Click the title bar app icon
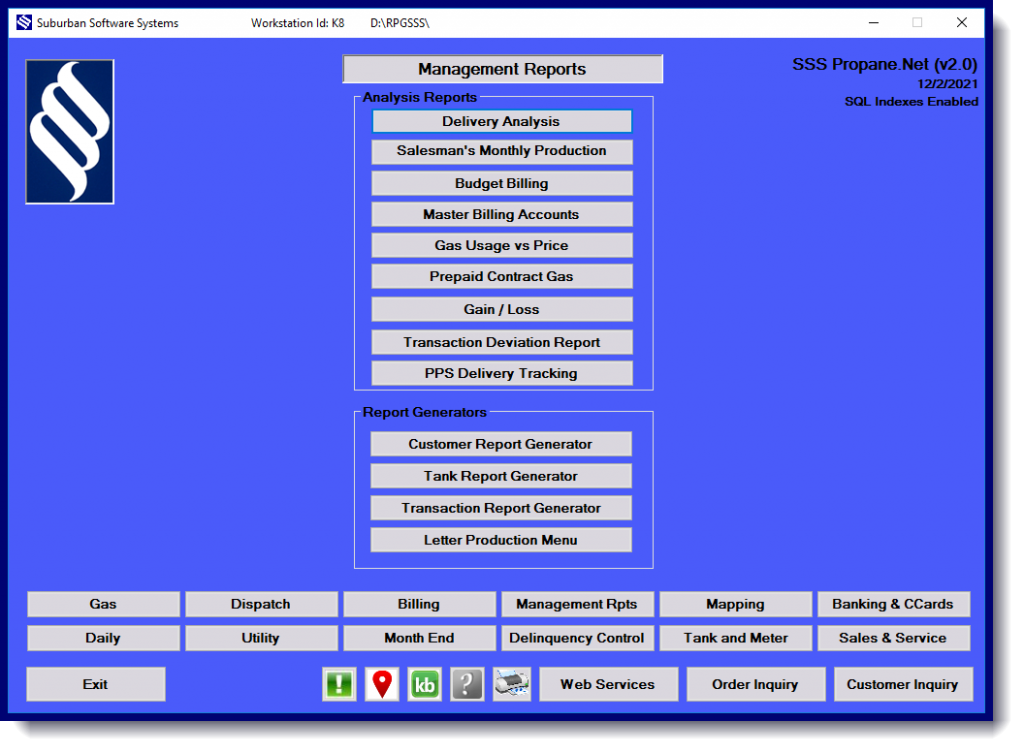 click(24, 22)
